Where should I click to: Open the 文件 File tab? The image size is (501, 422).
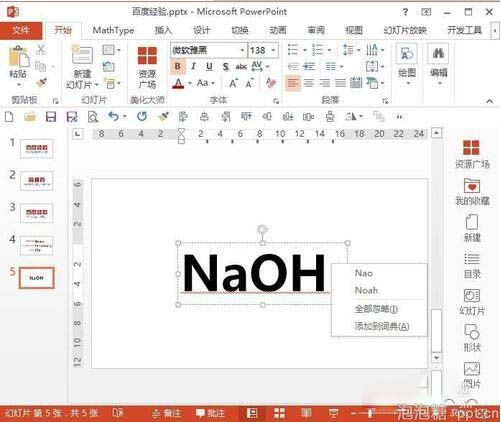21,31
